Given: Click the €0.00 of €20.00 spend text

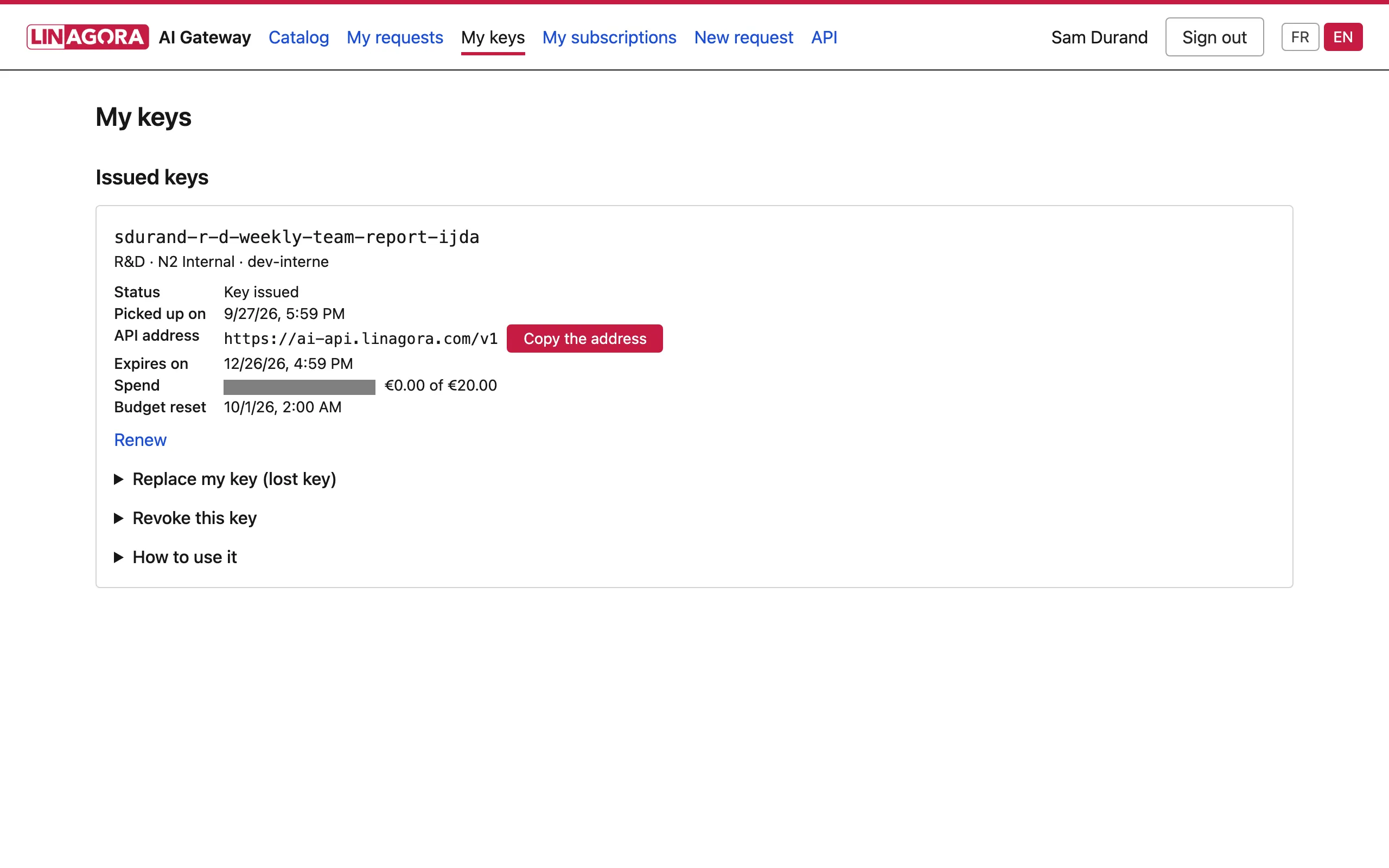Looking at the screenshot, I should pos(440,385).
